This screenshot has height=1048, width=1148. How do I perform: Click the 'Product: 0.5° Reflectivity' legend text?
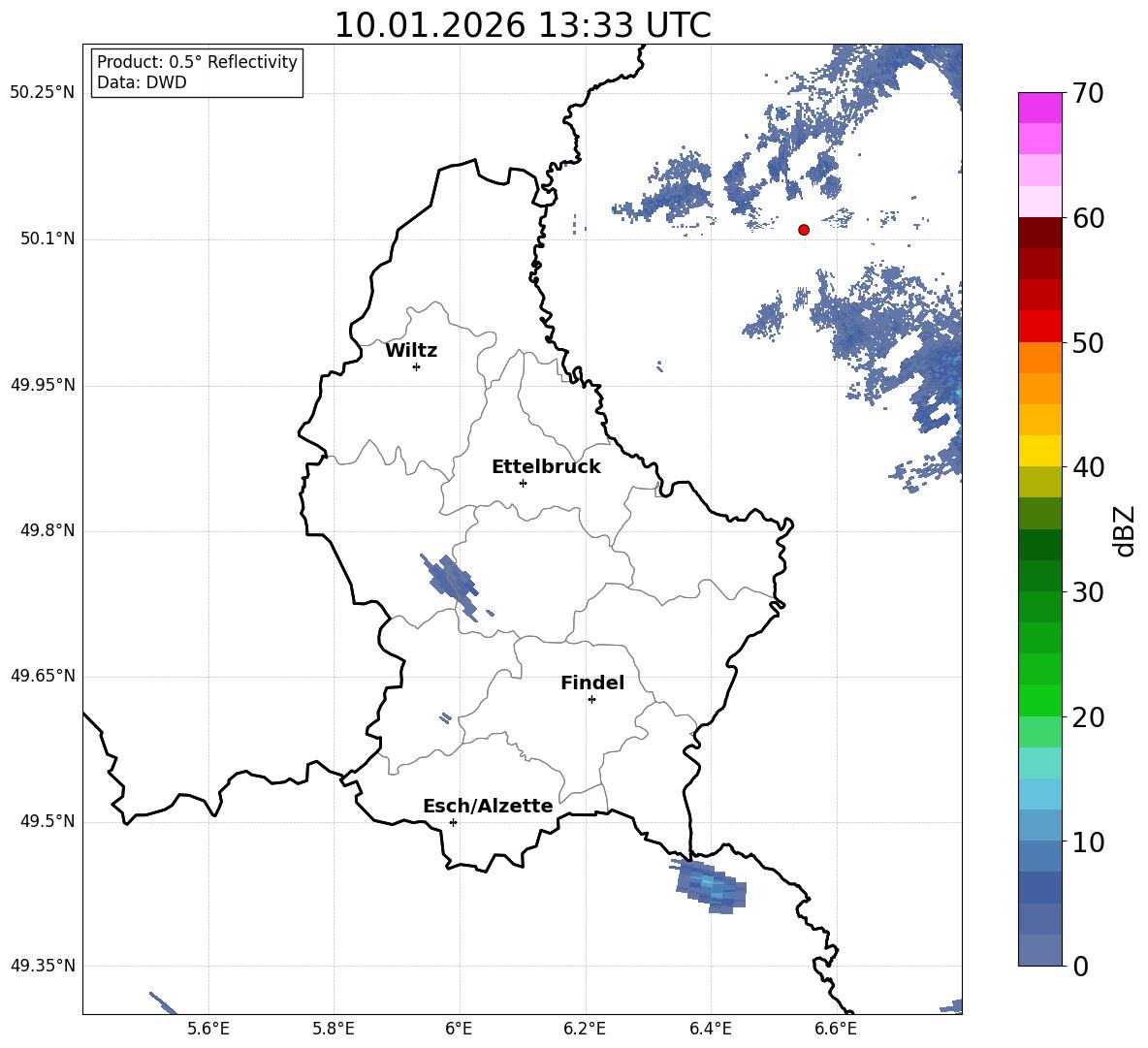coord(197,61)
